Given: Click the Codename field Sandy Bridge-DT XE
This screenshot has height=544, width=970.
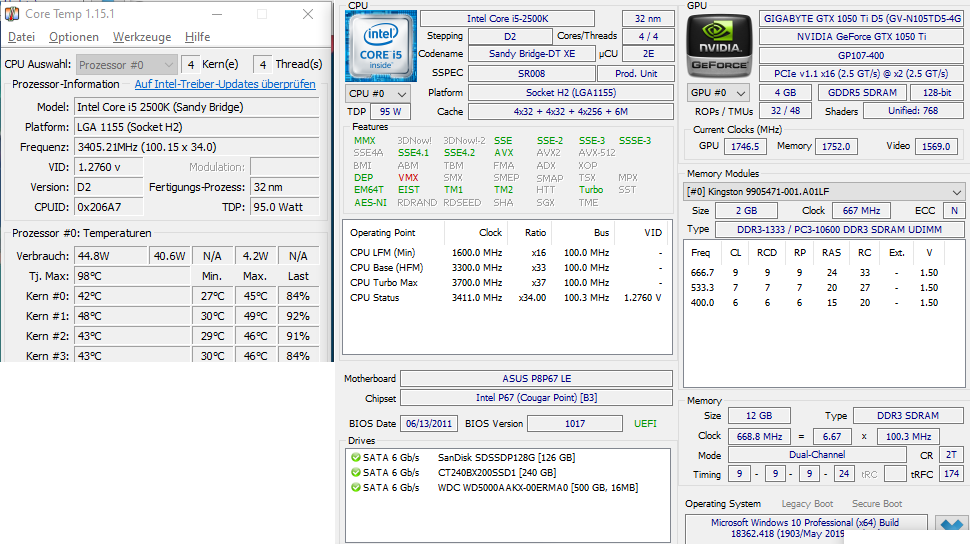Looking at the screenshot, I should [x=532, y=54].
